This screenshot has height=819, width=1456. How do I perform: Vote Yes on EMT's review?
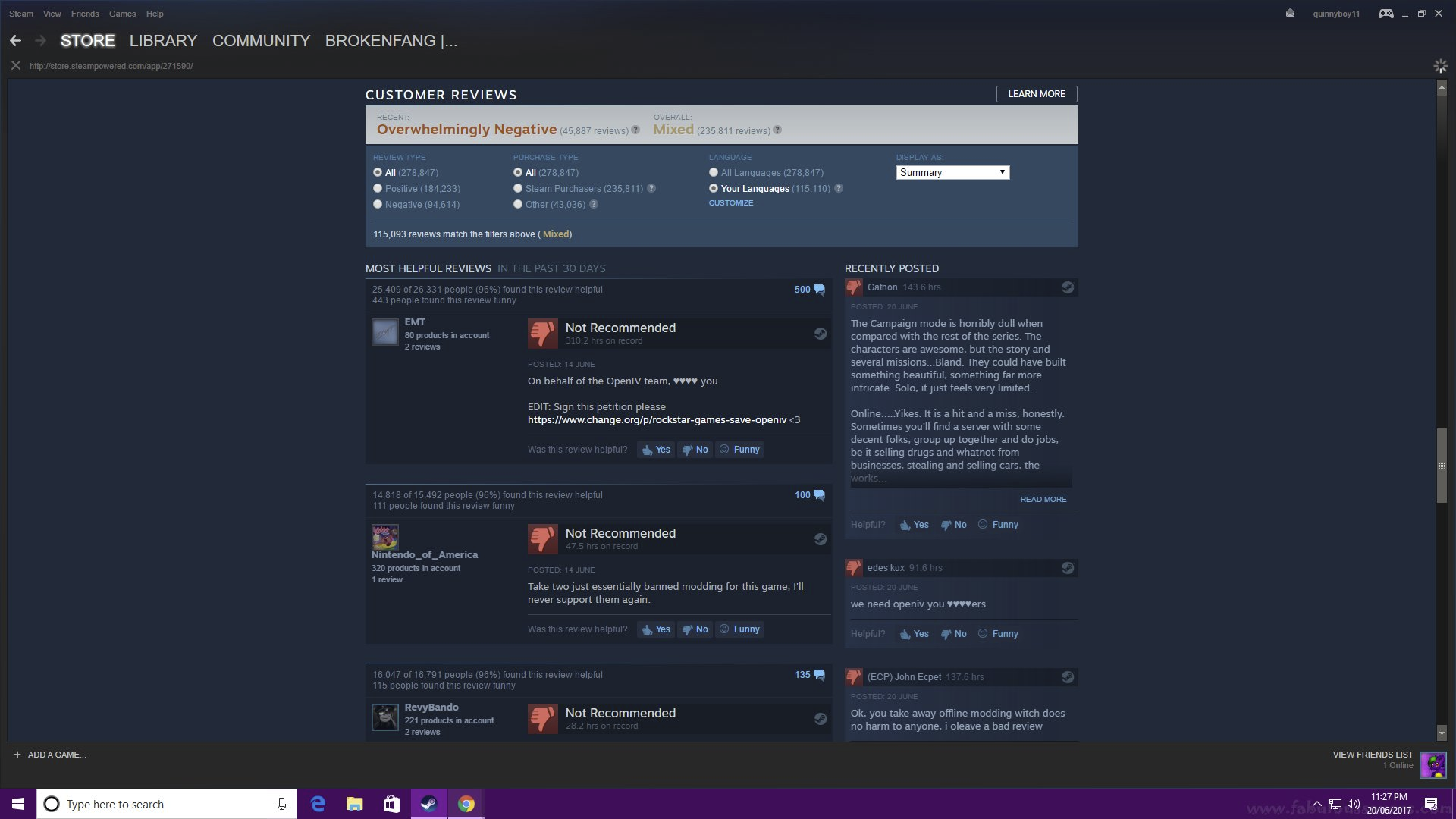[x=656, y=450]
